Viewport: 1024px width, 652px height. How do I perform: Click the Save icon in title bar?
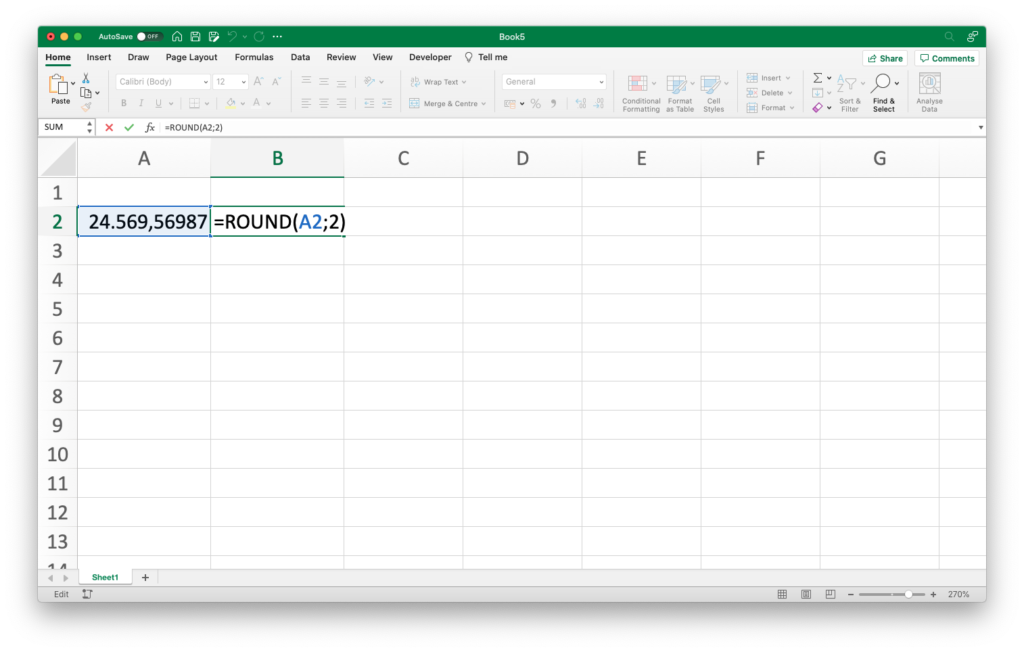click(x=195, y=36)
